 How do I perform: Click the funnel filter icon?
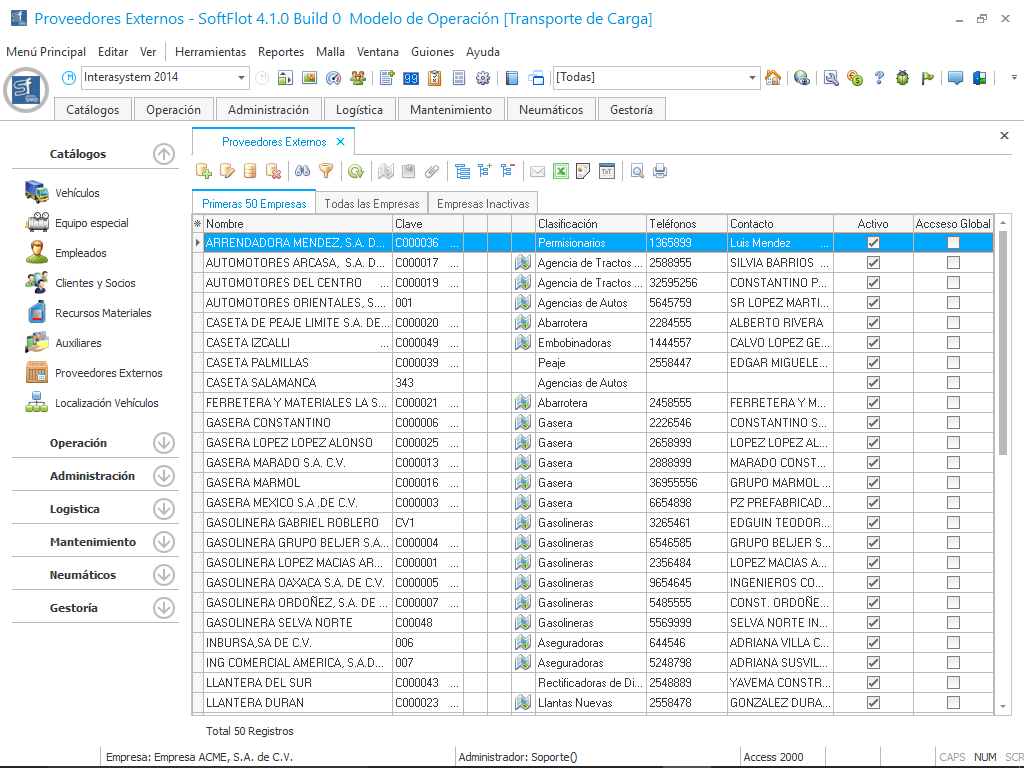325,171
